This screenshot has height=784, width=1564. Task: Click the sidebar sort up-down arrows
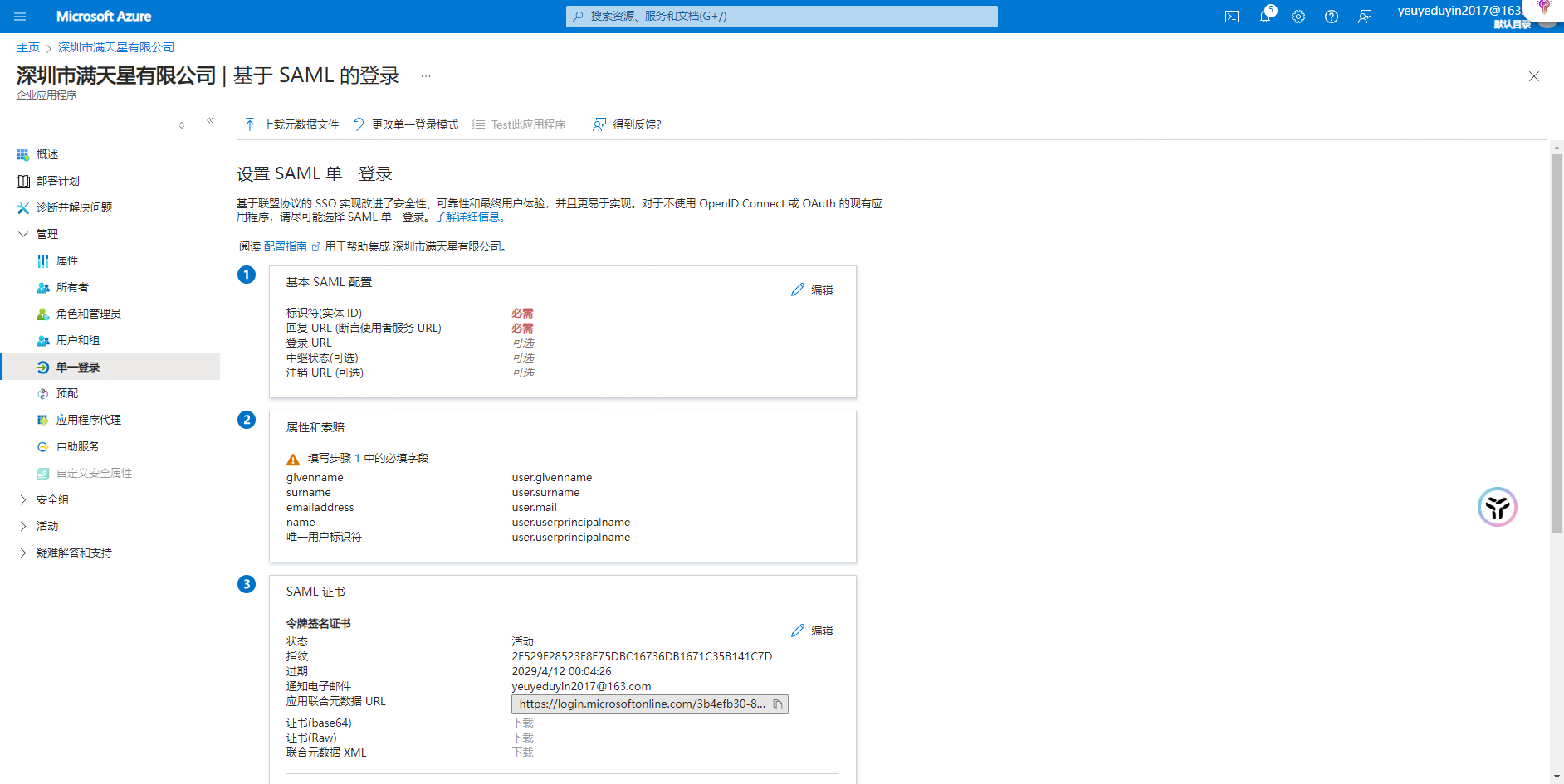click(182, 125)
